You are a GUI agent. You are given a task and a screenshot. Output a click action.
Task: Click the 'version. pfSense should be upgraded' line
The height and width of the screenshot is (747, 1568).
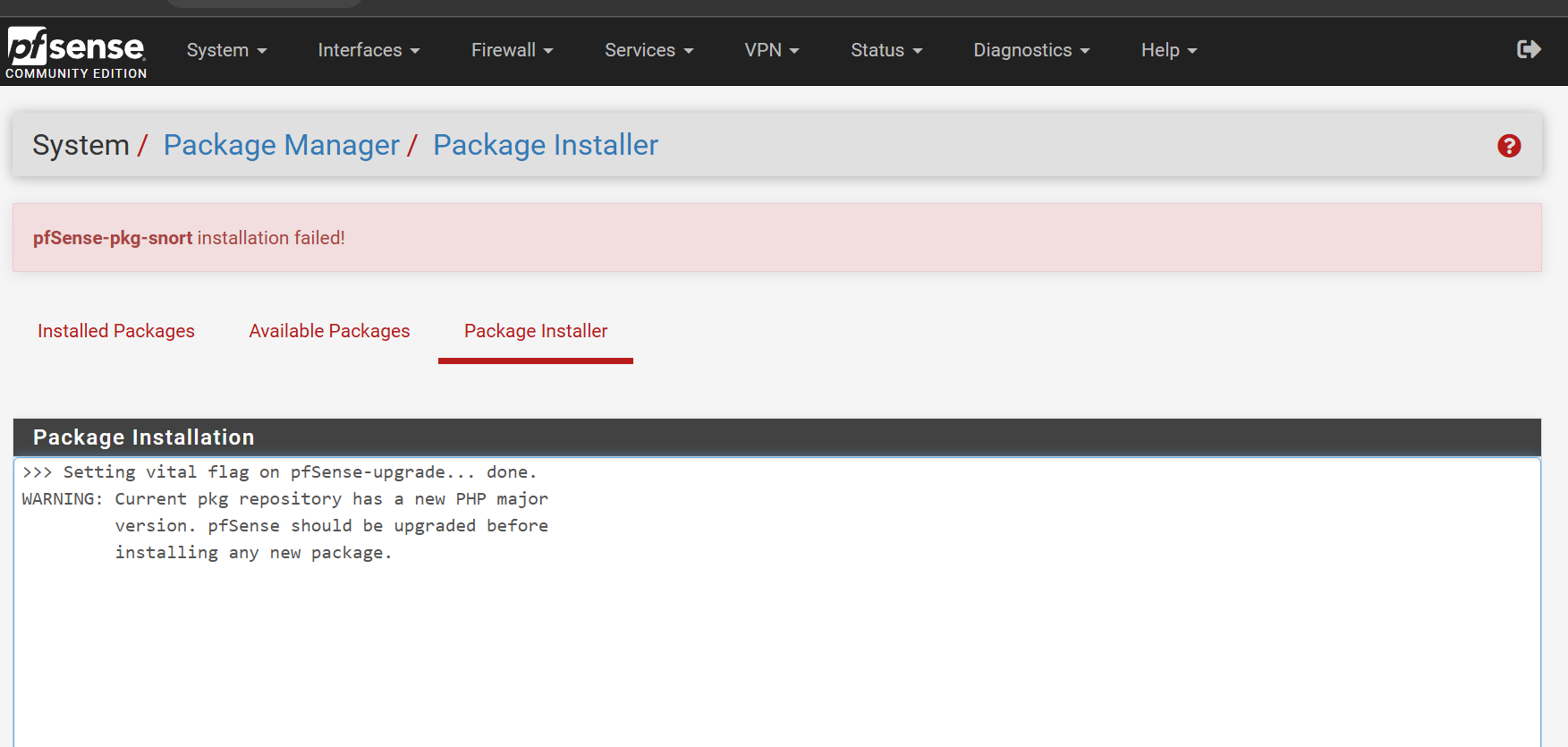[332, 526]
